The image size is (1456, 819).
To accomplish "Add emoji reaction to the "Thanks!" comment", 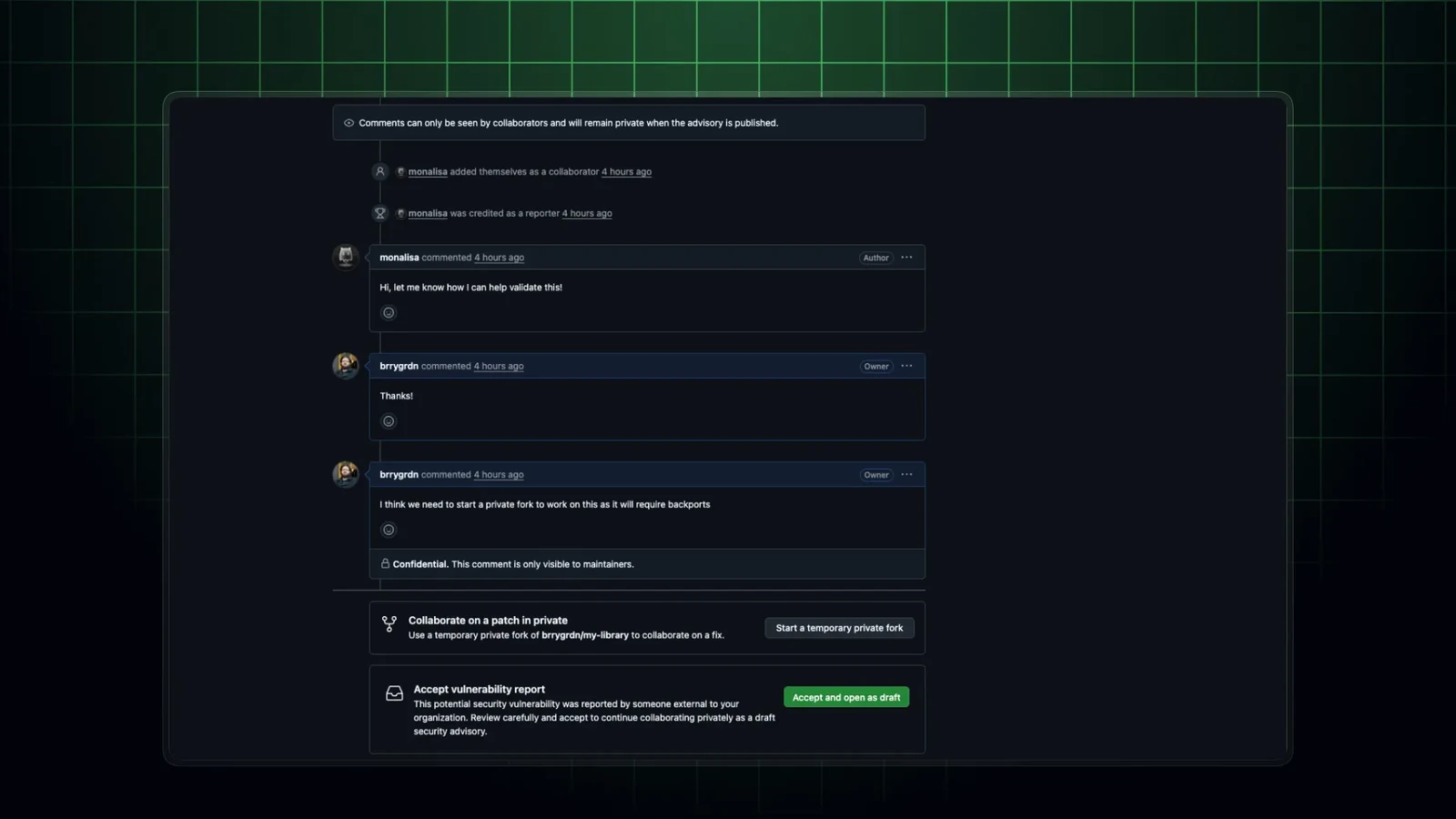I will click(389, 421).
